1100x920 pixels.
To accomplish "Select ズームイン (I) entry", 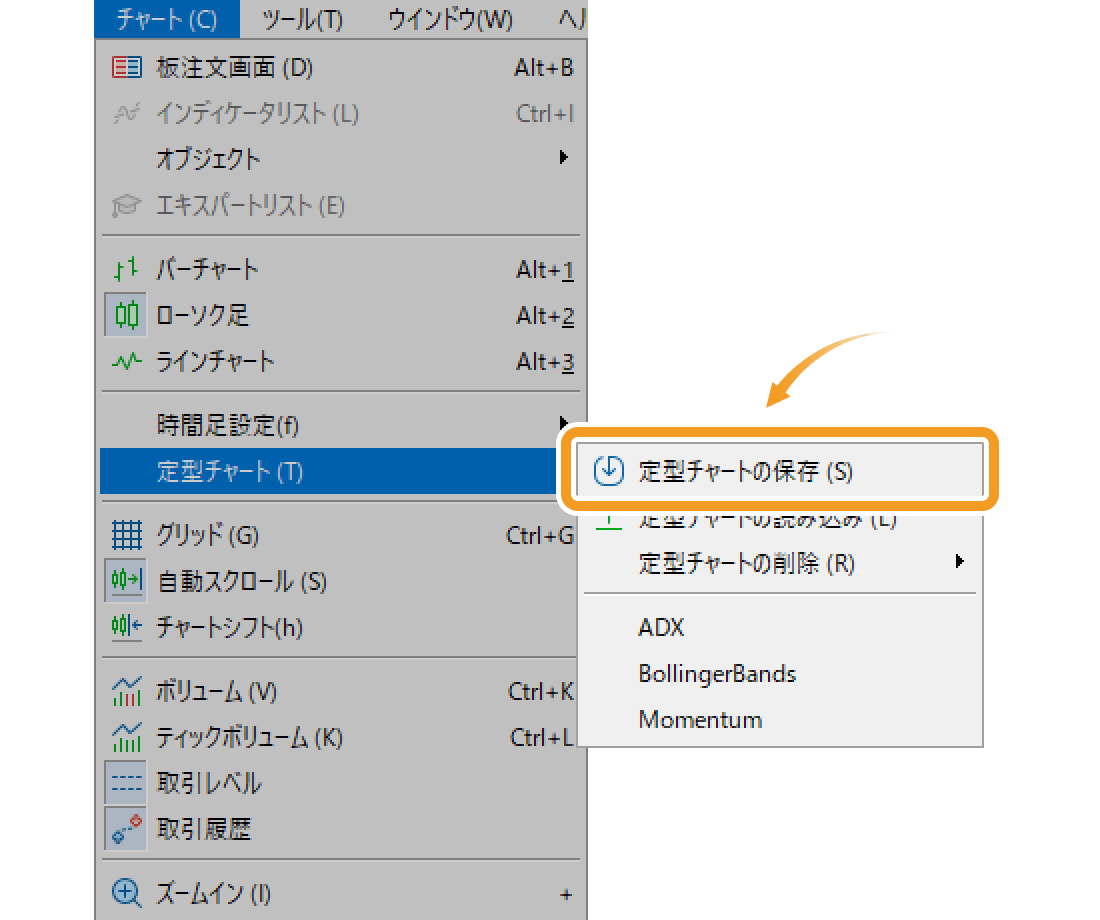I will tap(340, 893).
